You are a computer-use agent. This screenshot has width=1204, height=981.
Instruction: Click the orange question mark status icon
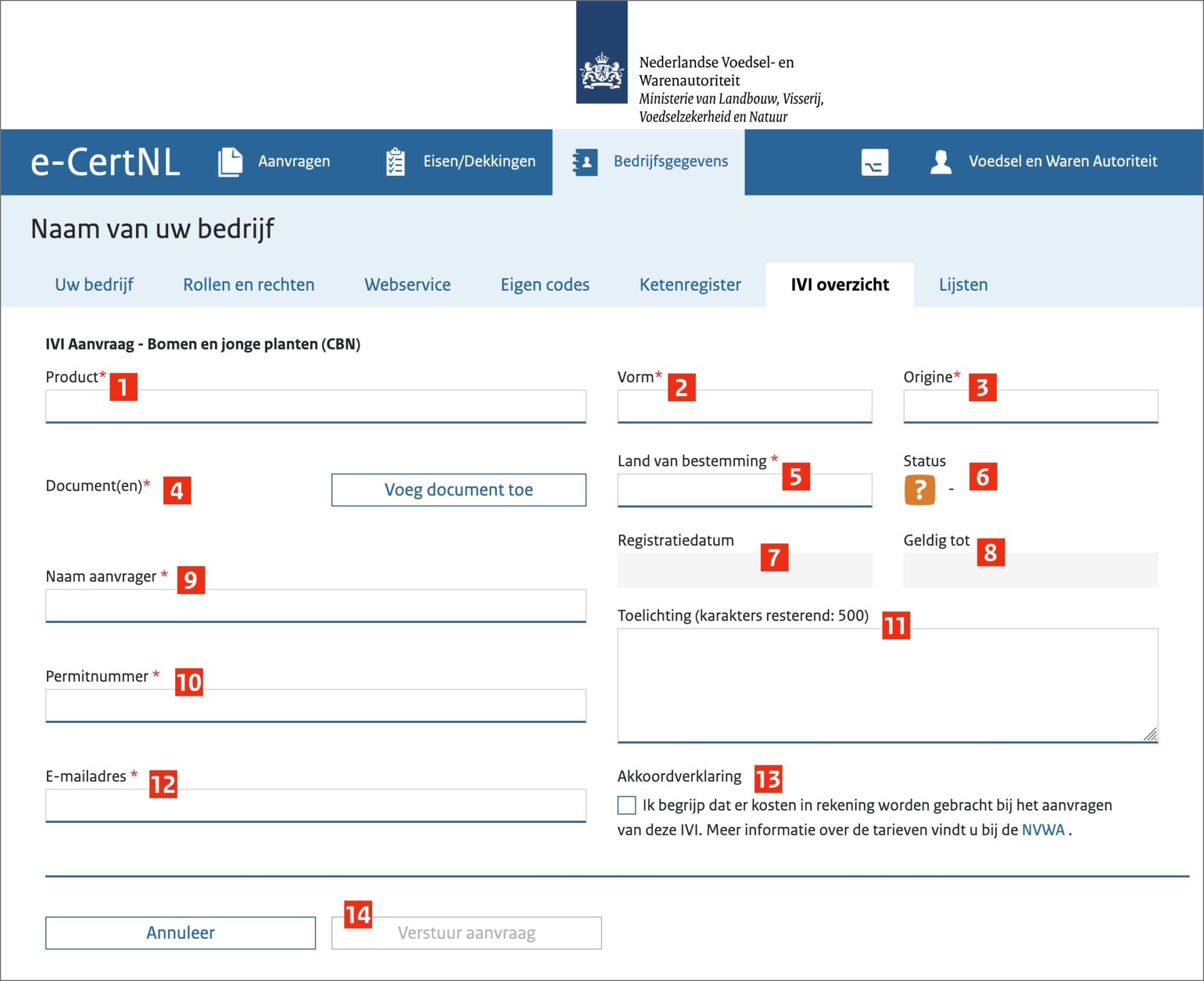click(x=919, y=489)
